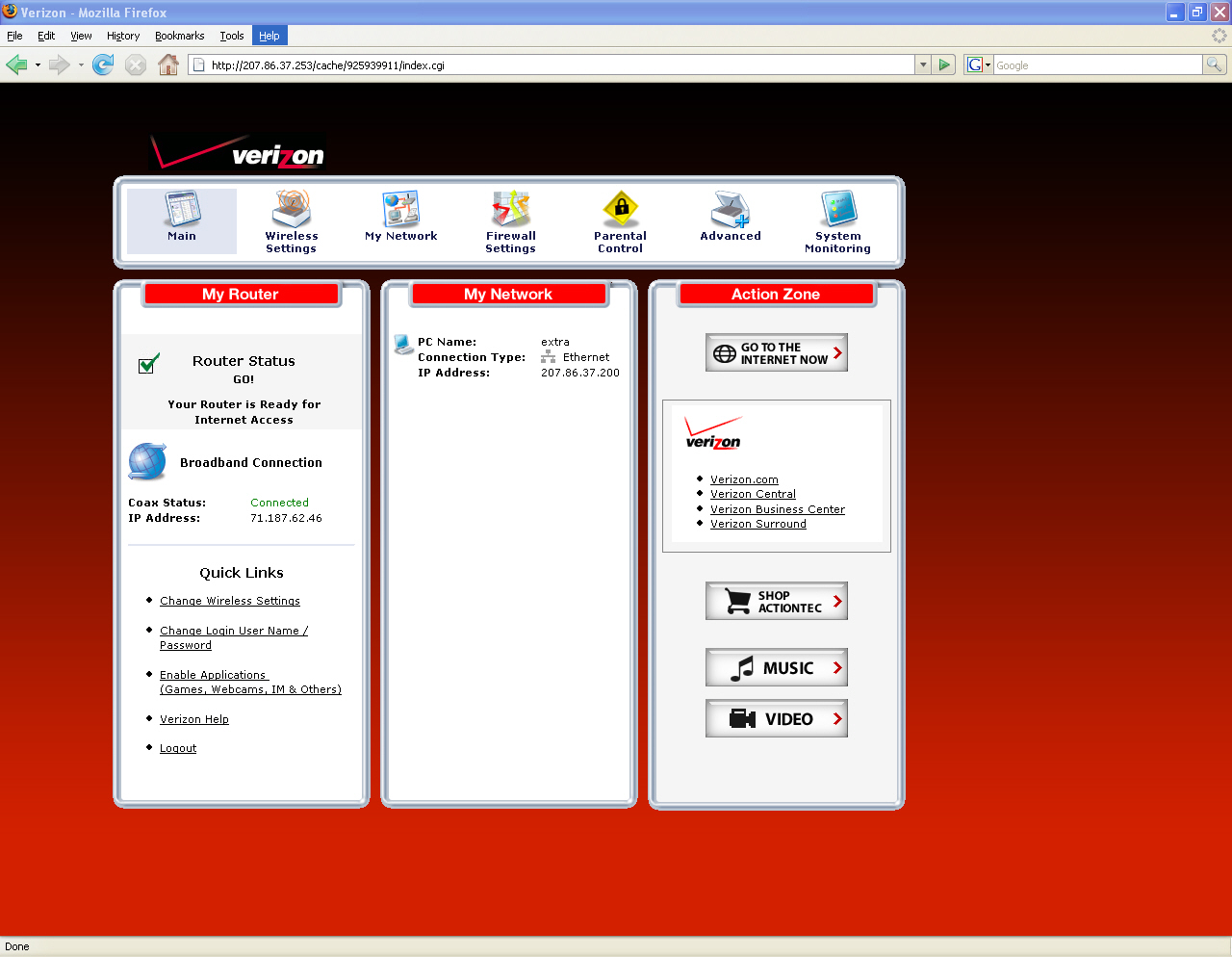Click the extra PC computer icon

(x=404, y=344)
